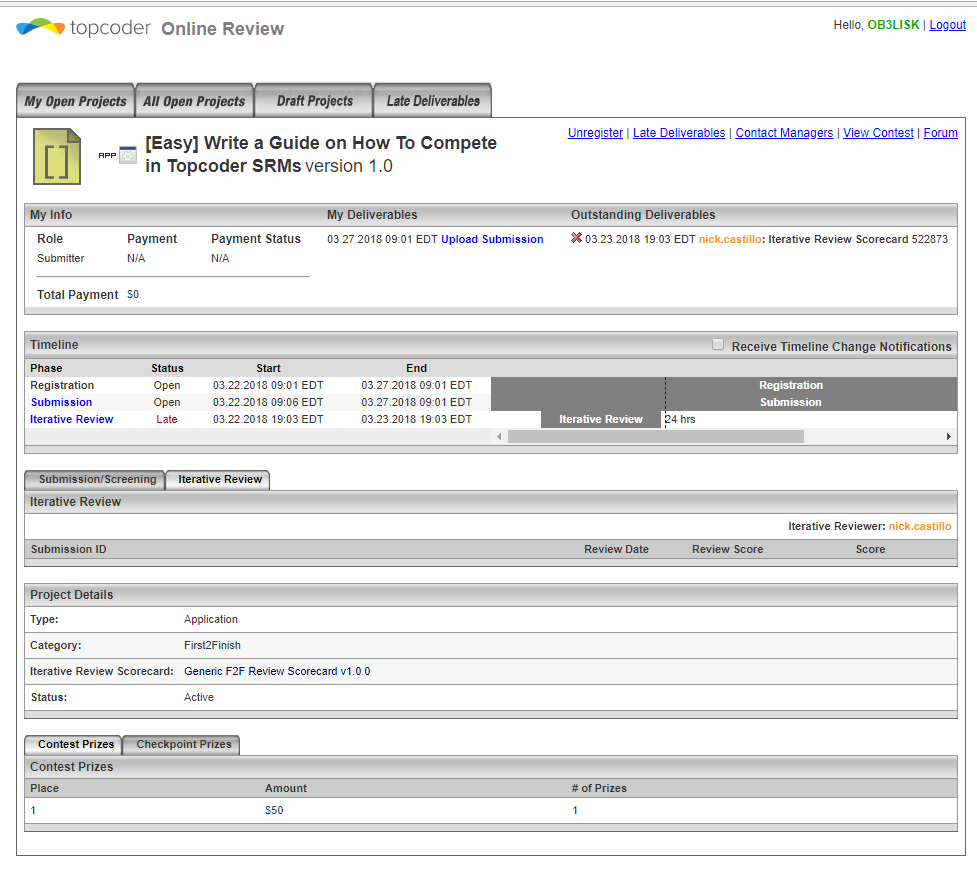This screenshot has width=977, height=869.
Task: Switch to the Checkpoint Prizes tab
Action: pyautogui.click(x=183, y=744)
